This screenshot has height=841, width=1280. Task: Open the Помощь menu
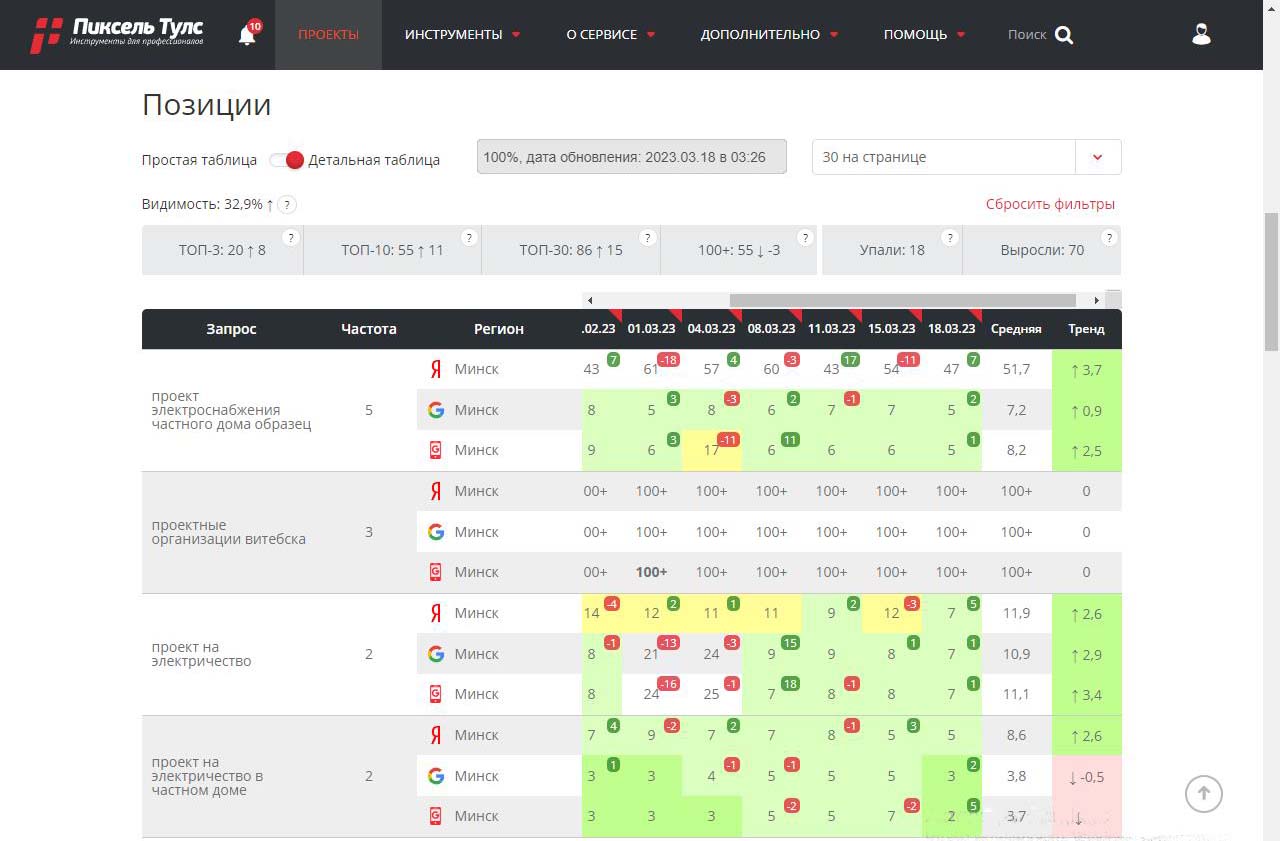[924, 35]
